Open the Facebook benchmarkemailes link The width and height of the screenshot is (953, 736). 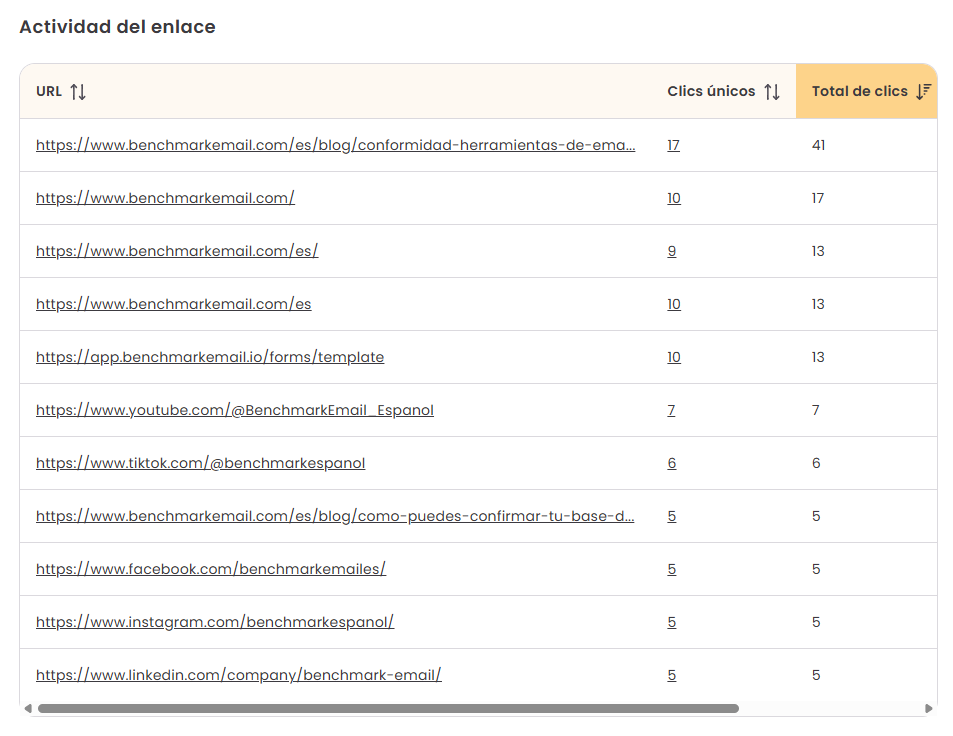click(x=211, y=569)
